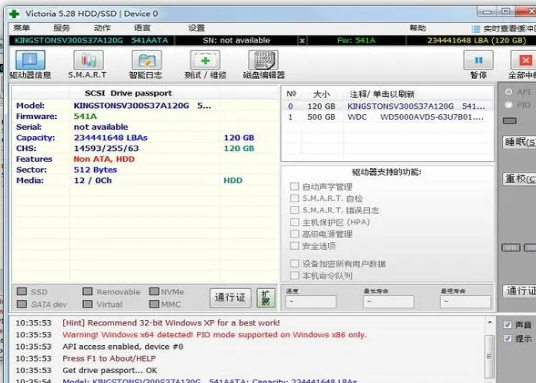
Task: Click the green Victoria cross logo icon
Action: [14, 14]
